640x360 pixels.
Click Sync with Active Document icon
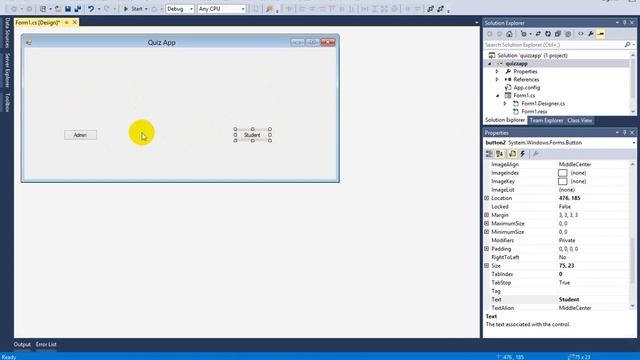538,34
